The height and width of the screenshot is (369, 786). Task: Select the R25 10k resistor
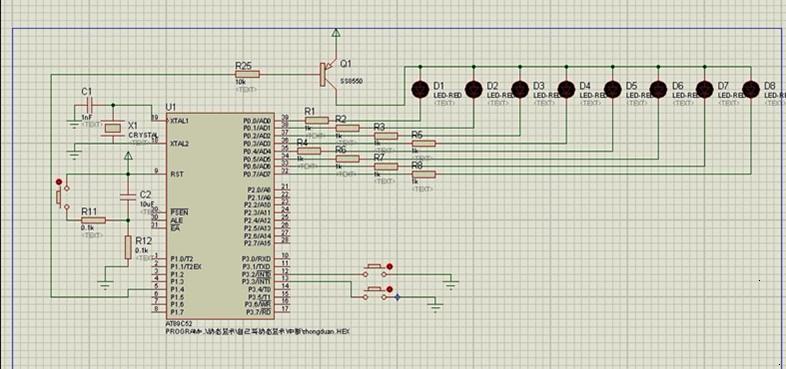tap(247, 74)
